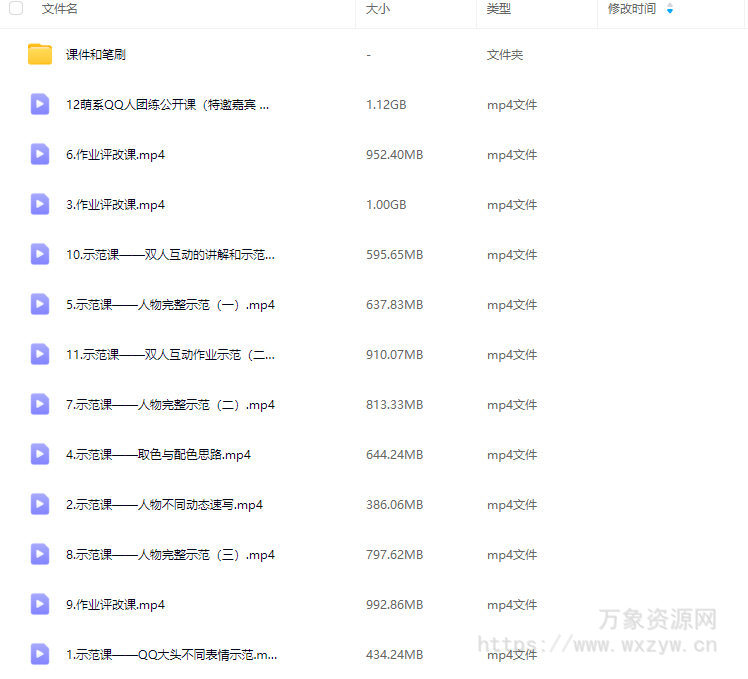748x679 pixels.
Task: Click video icon of 11.示范课 双人互动作业示范
Action: (40, 355)
